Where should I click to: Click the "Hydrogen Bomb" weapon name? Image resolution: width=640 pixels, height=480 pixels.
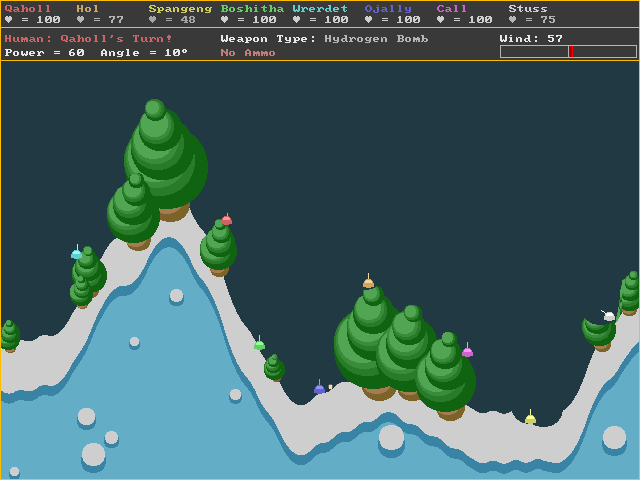point(376,39)
